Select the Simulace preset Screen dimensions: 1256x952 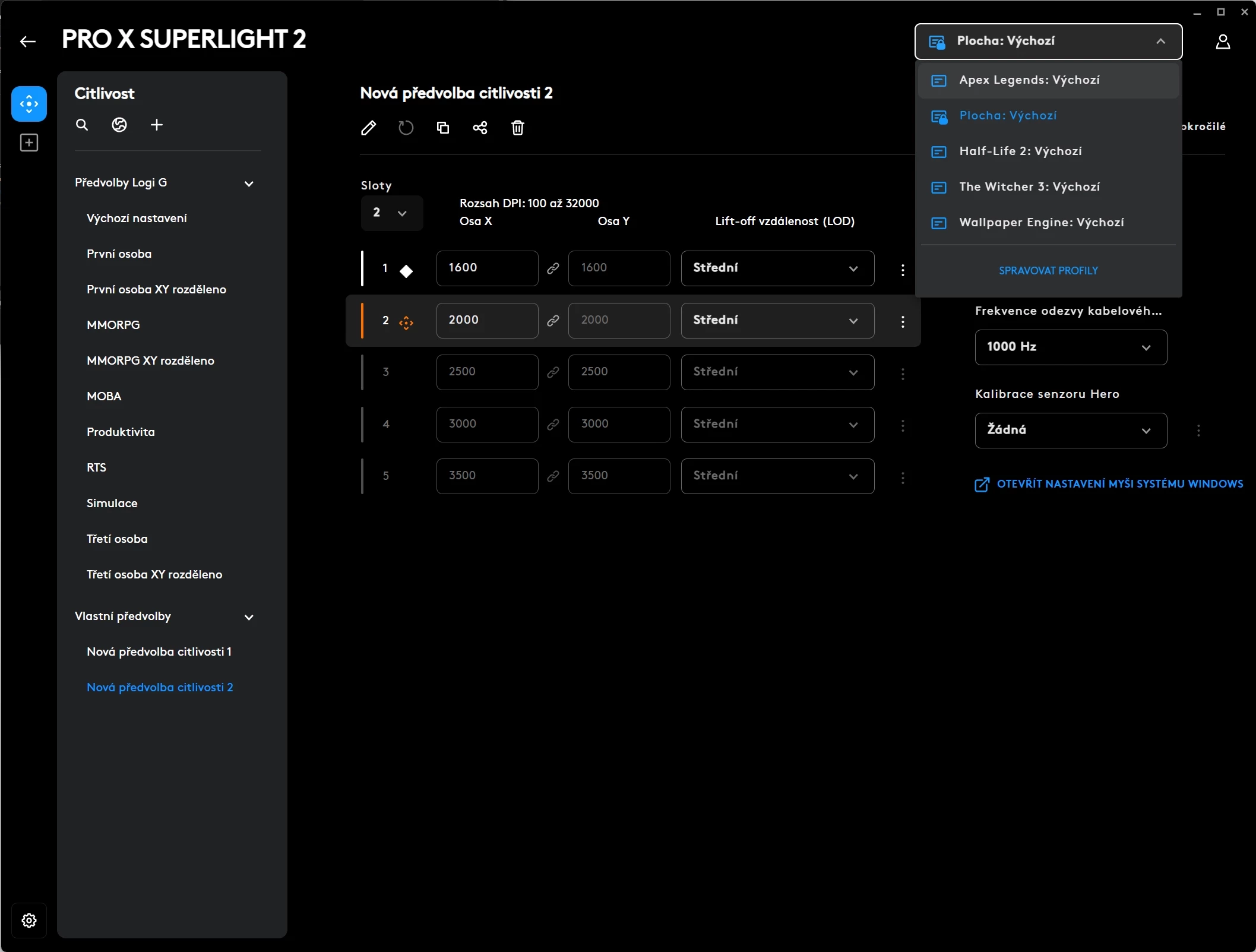click(x=112, y=504)
